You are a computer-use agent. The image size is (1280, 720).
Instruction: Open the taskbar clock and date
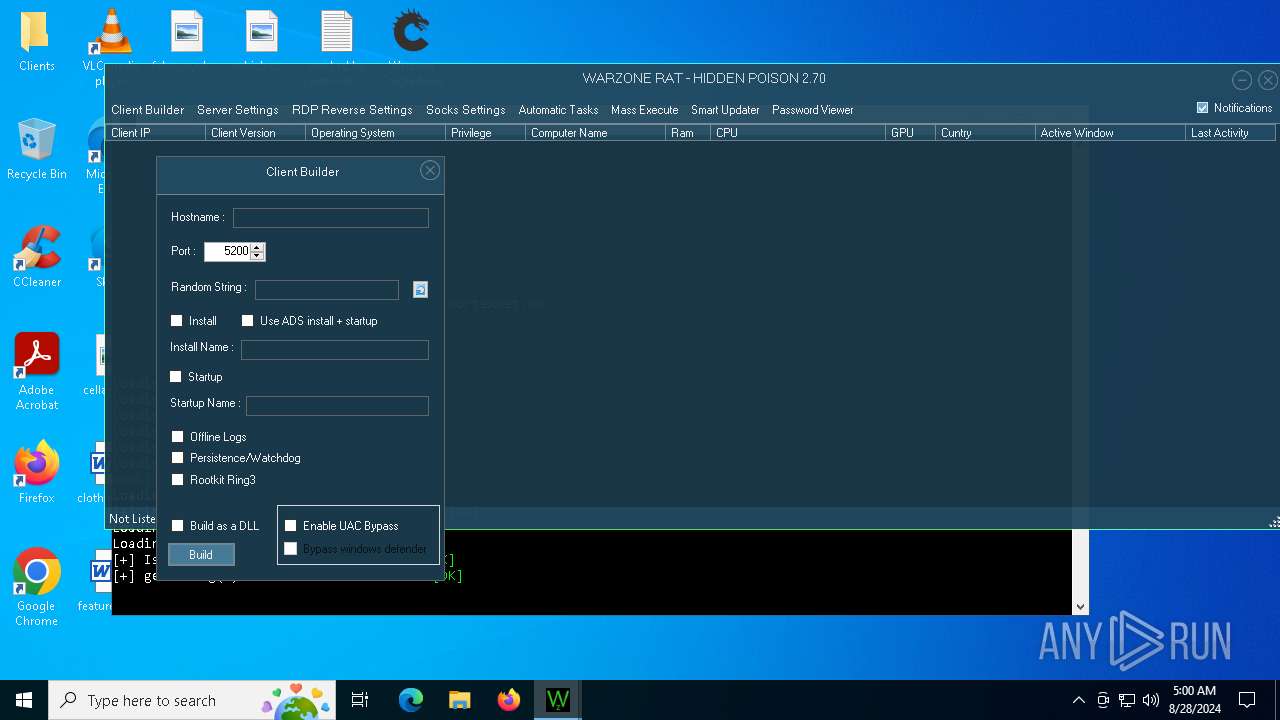pos(1193,700)
